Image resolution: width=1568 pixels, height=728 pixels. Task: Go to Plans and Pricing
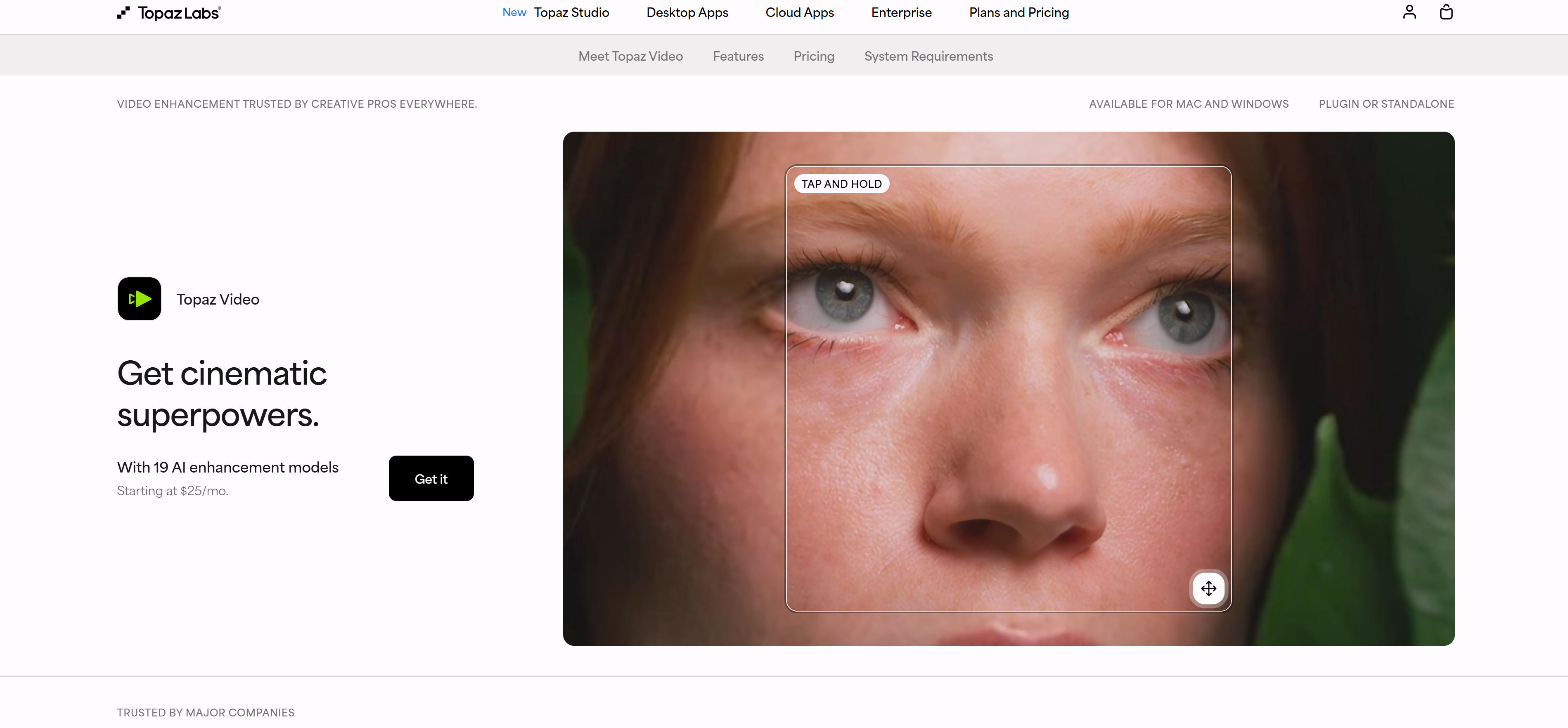(x=1018, y=13)
